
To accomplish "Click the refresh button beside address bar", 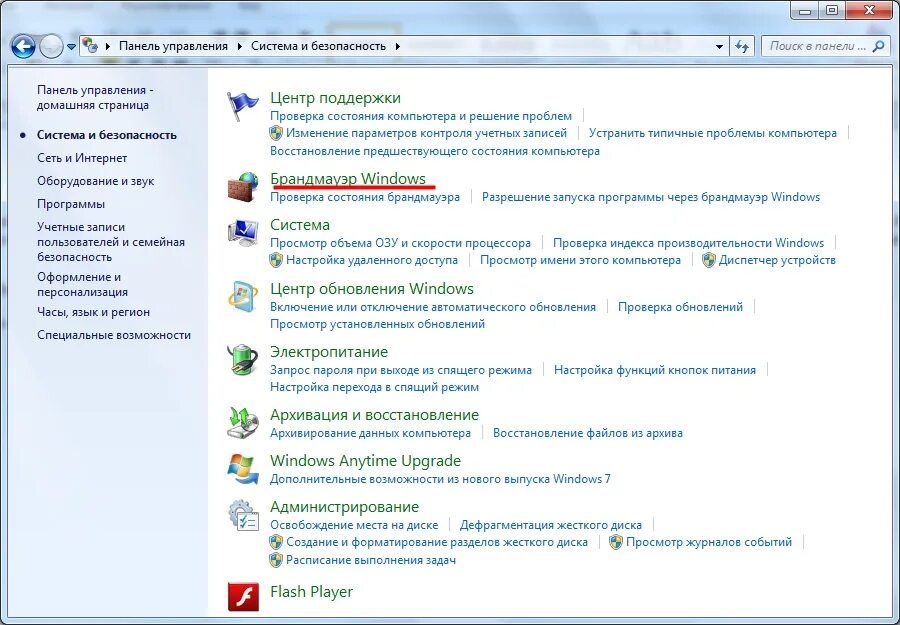I will (x=742, y=46).
